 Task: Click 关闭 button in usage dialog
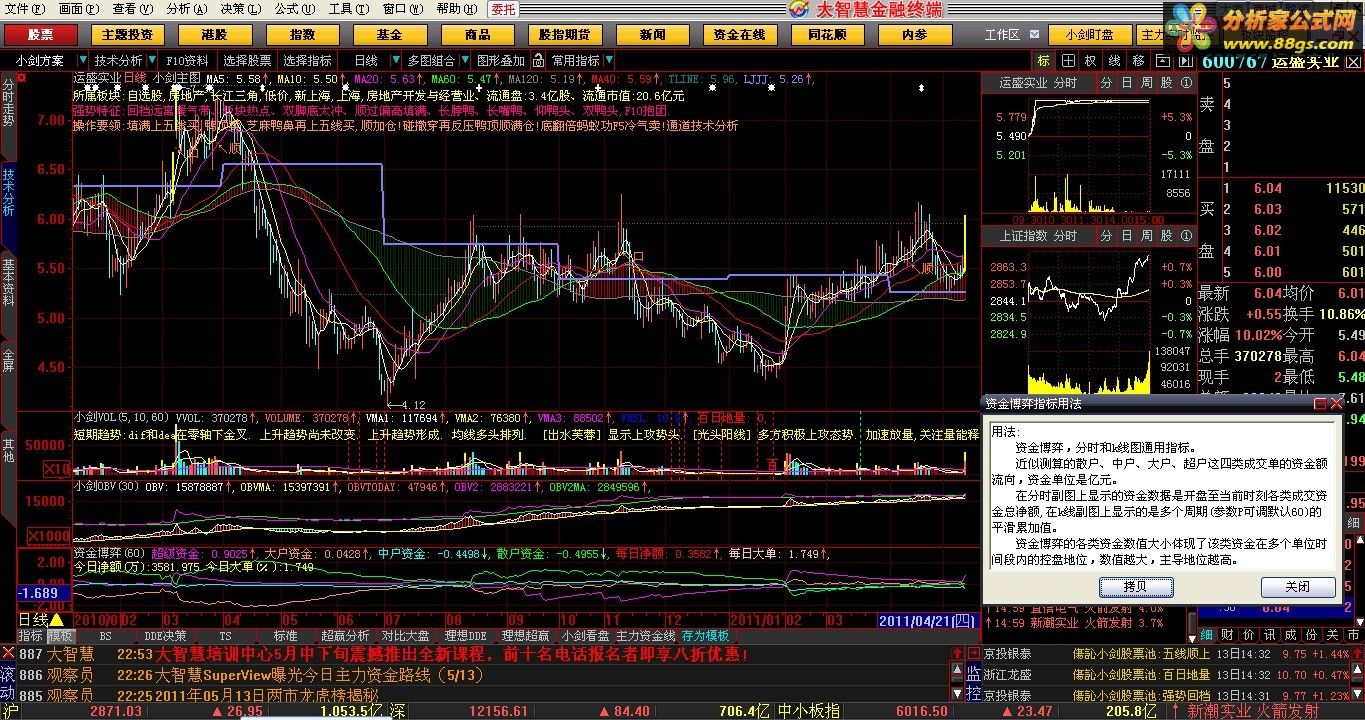(x=1297, y=586)
